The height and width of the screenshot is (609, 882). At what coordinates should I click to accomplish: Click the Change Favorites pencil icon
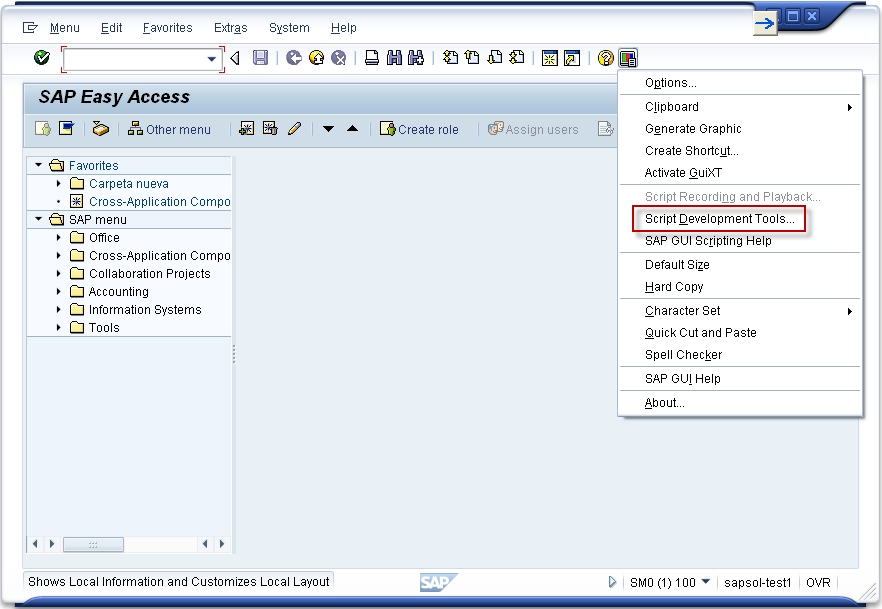click(x=294, y=129)
